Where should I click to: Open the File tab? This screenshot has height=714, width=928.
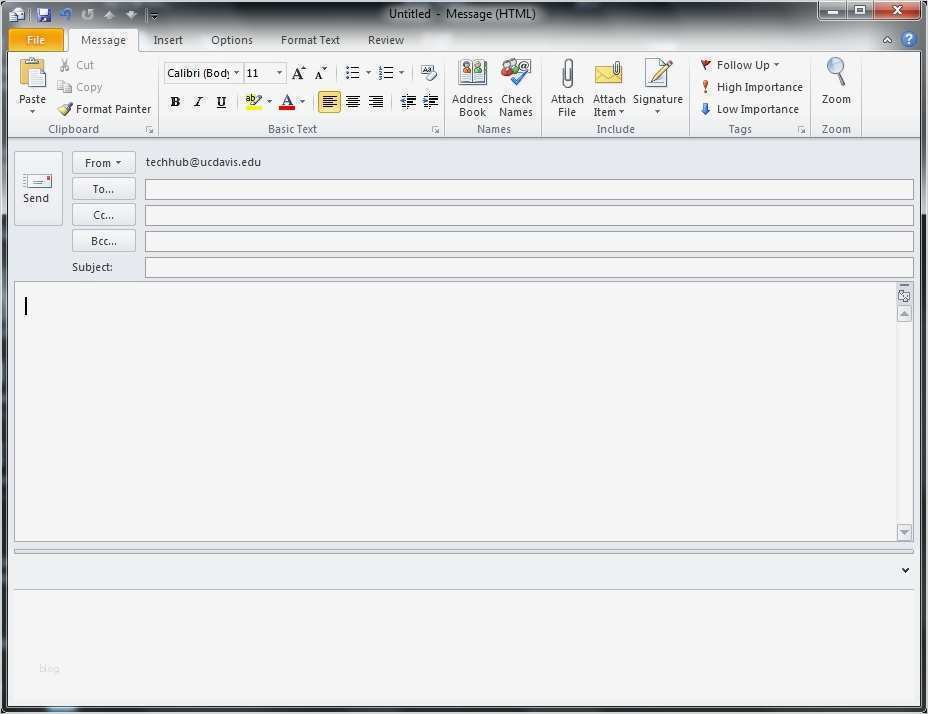click(36, 40)
